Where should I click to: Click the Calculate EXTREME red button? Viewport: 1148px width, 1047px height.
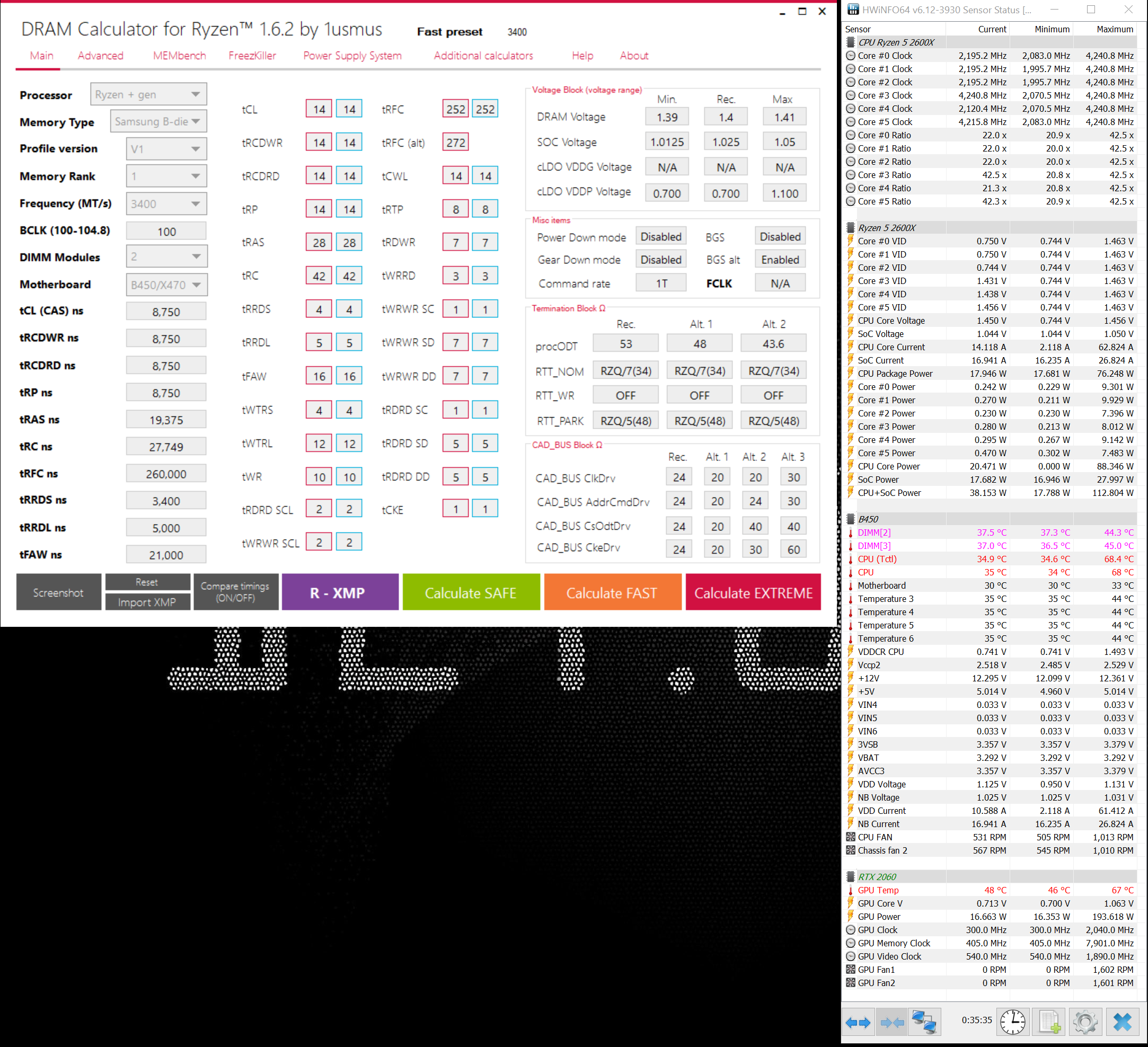[753, 592]
